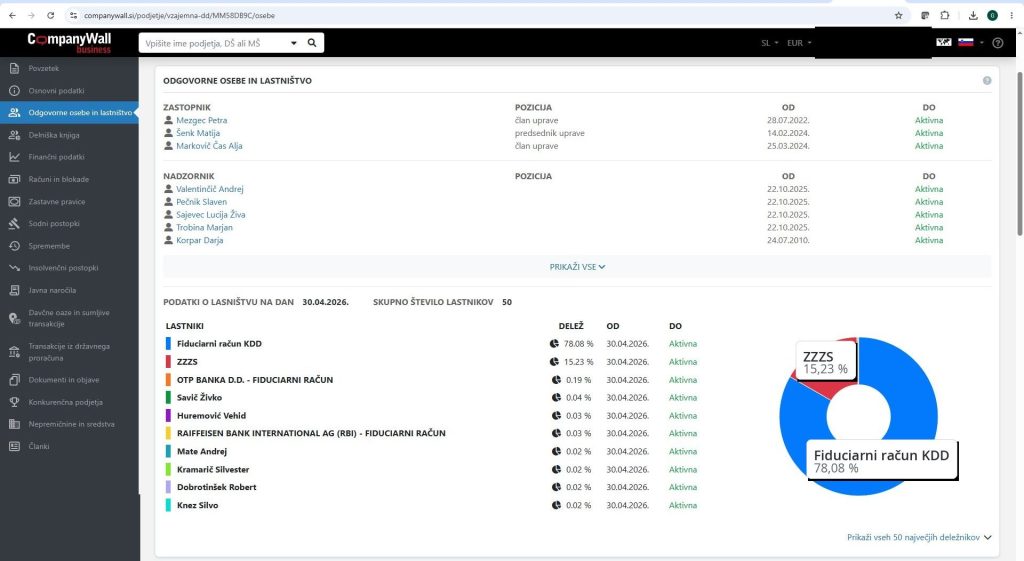Image resolution: width=1024 pixels, height=561 pixels.
Task: Open Markovič Čas Alja's profile link
Action: coord(209,146)
